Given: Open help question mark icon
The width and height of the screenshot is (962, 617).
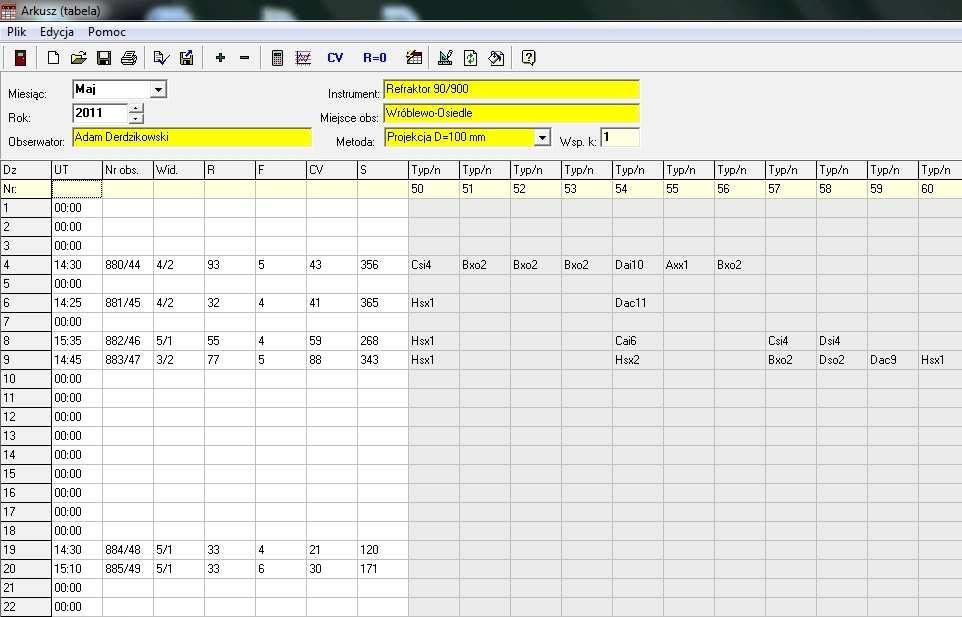Looking at the screenshot, I should [528, 58].
